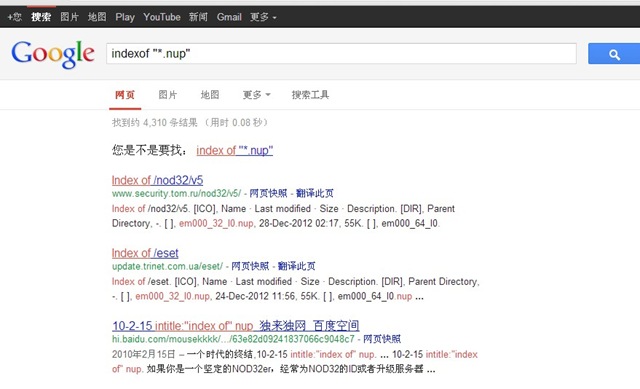640x389 pixels.
Task: Open result Index of /eset
Action: coord(145,253)
